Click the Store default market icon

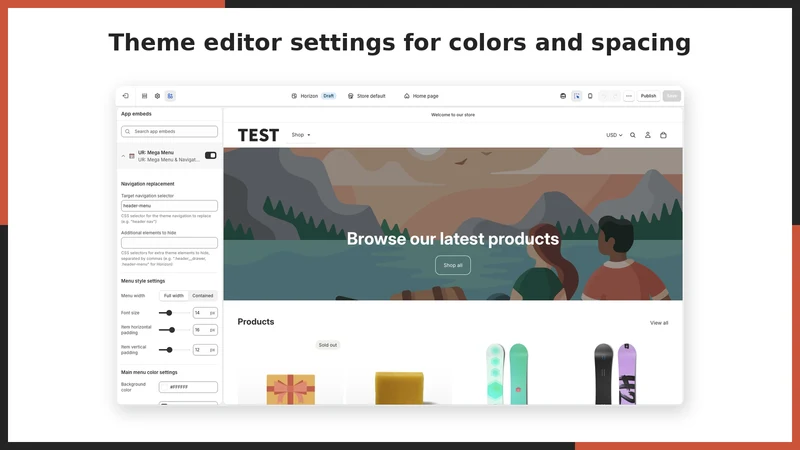351,96
